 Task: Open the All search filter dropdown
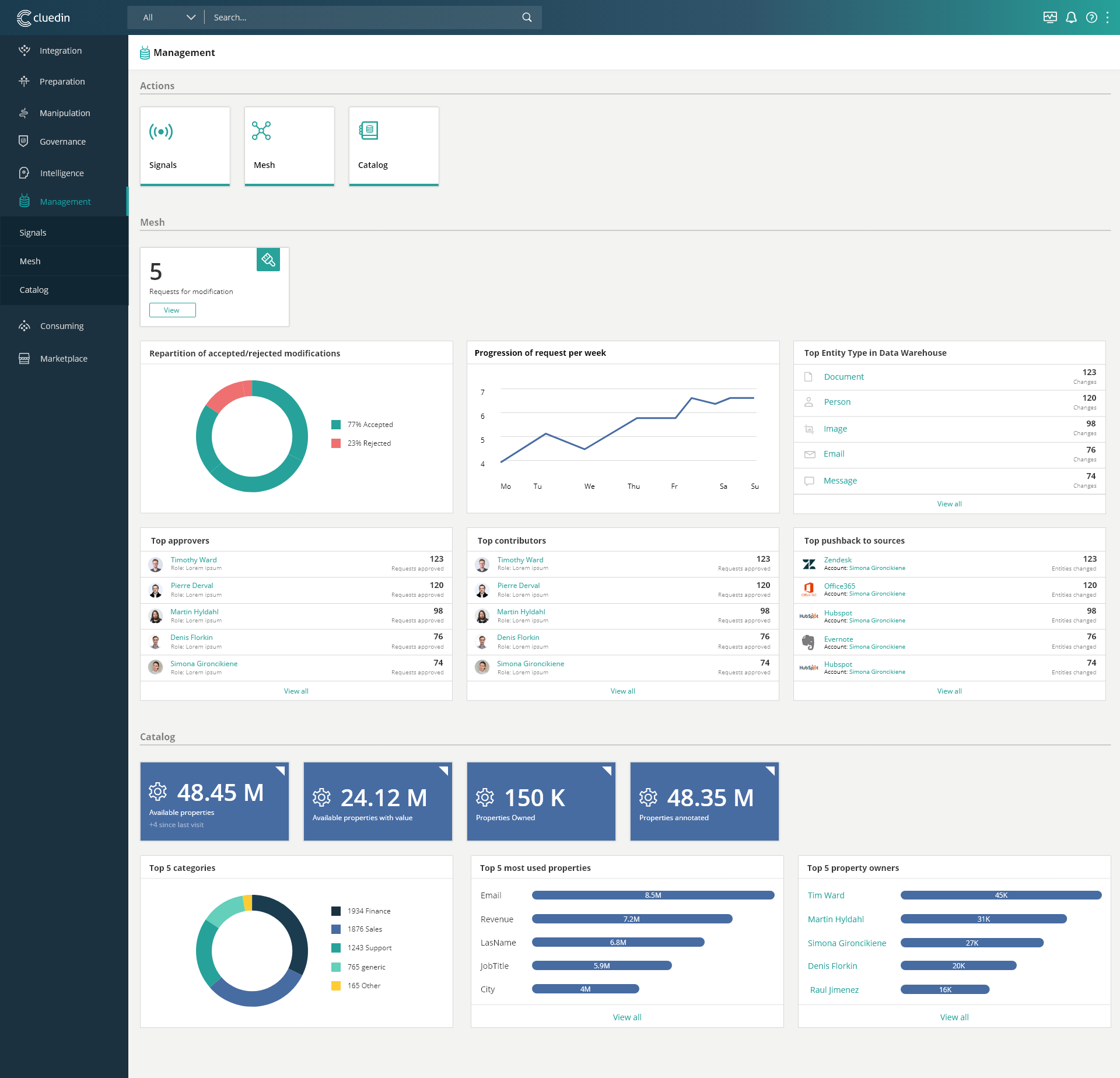coord(168,17)
